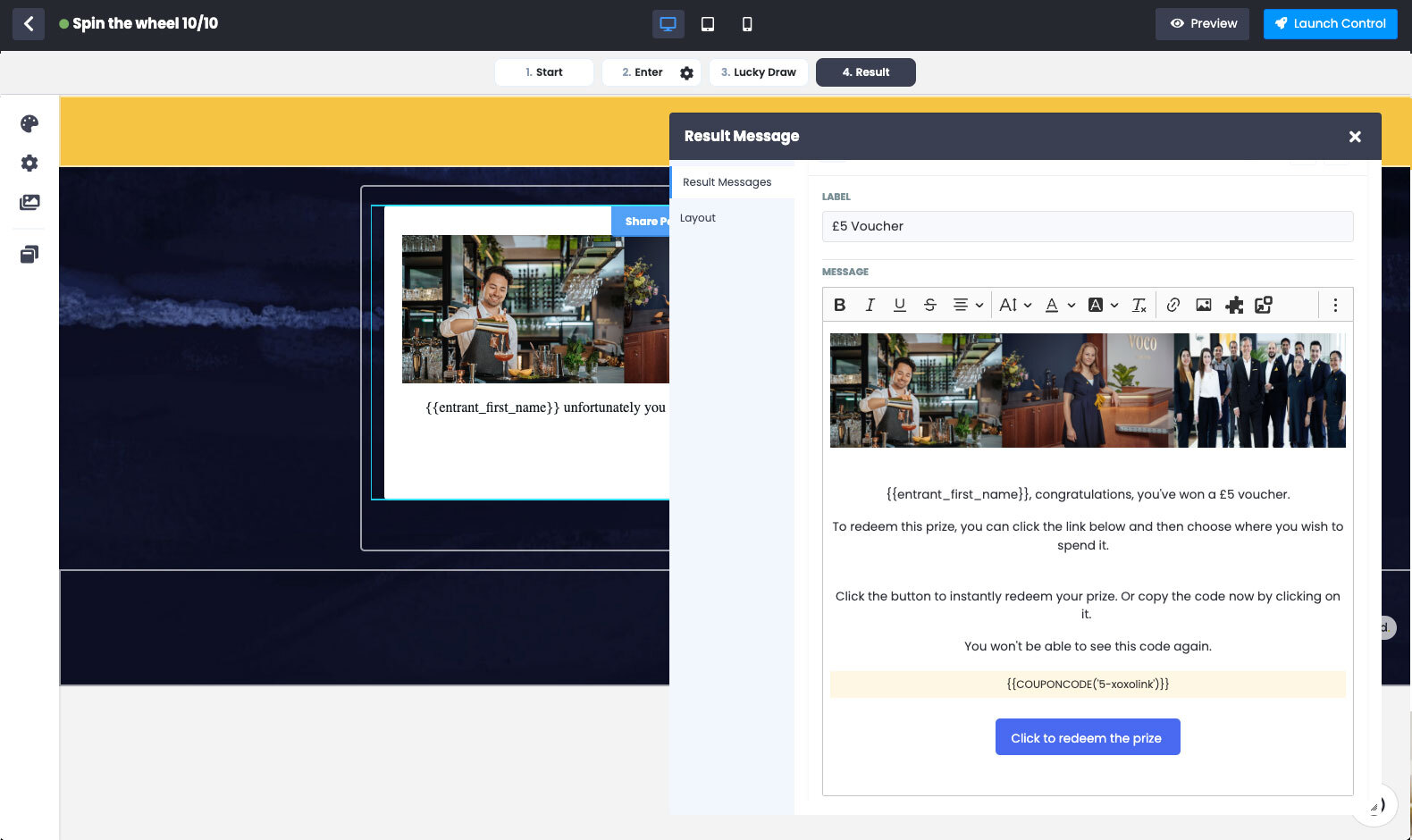Insert a hyperlink

click(1173, 305)
